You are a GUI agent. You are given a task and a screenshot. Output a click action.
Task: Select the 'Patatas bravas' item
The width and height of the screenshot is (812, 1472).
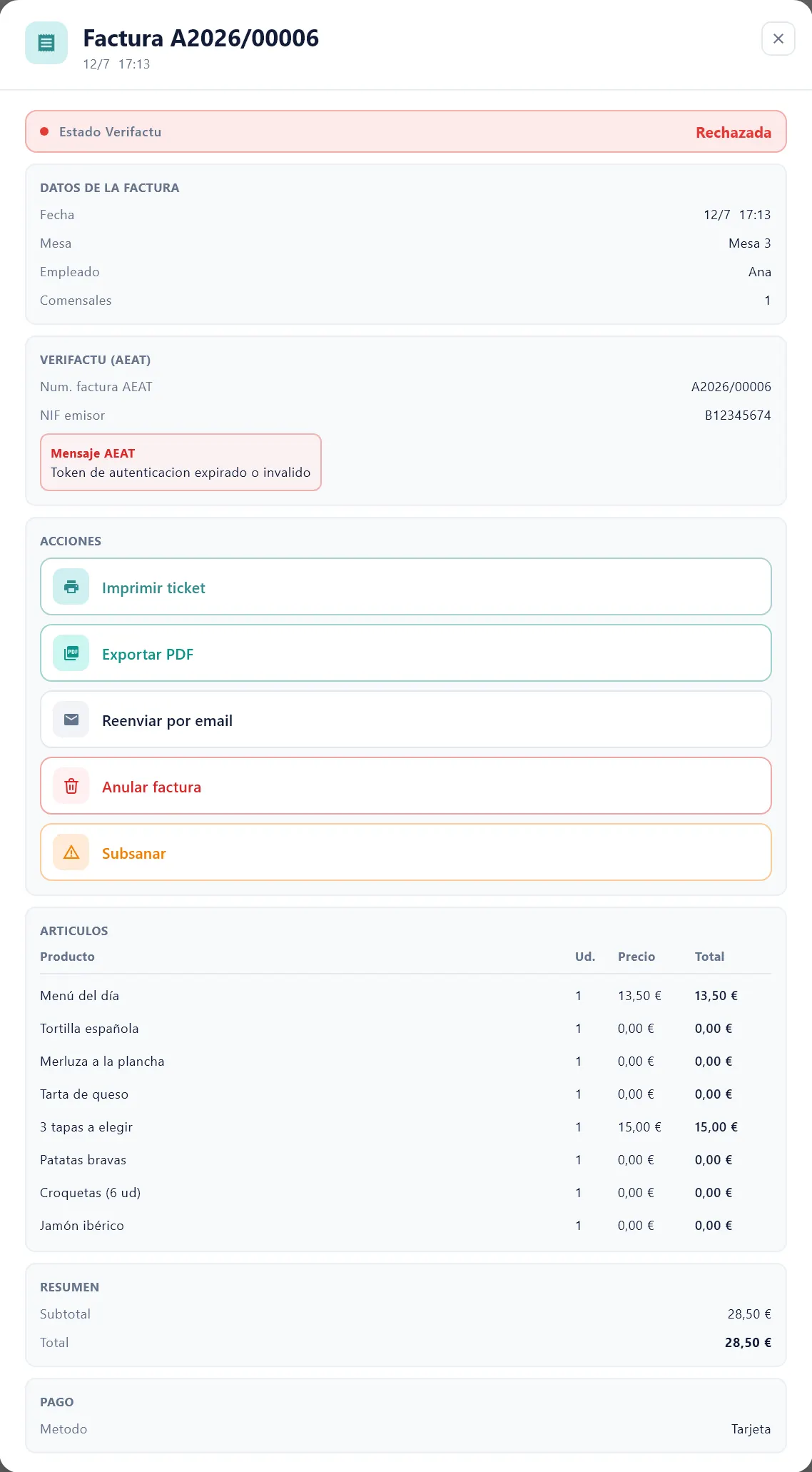tap(83, 1160)
